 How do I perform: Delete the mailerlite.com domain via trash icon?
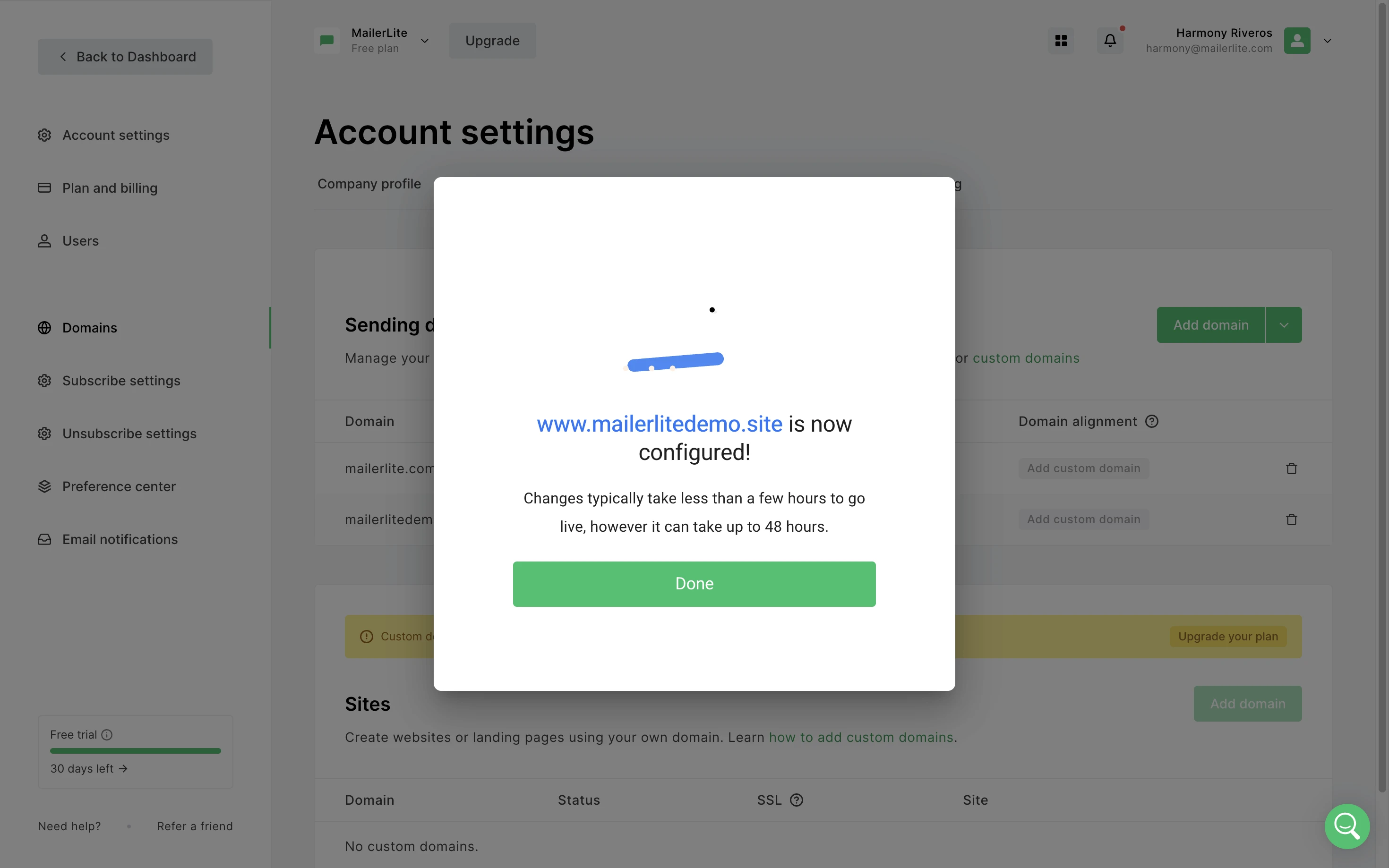(x=1291, y=468)
